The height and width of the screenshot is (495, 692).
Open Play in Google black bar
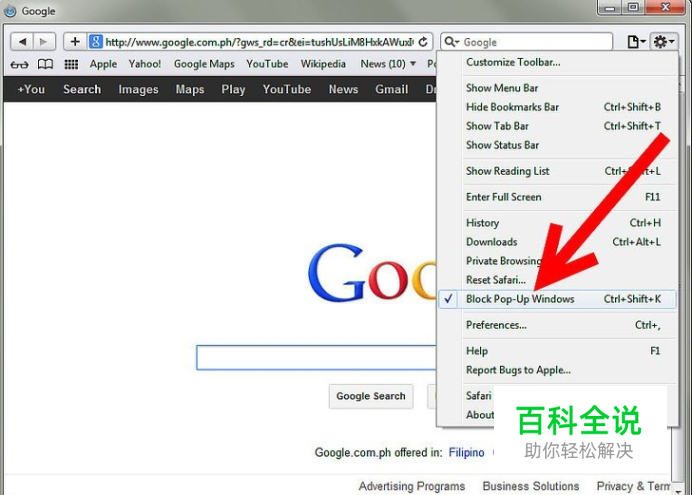(x=233, y=89)
